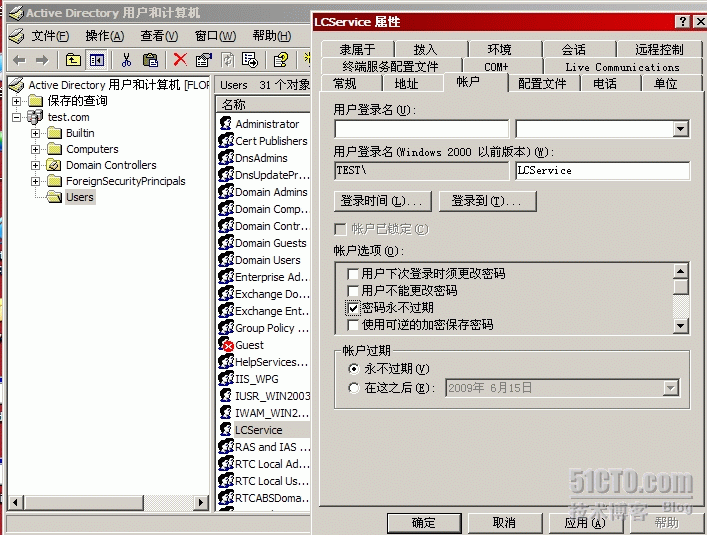Click the Users folder in tree
Screen dimensions: 707x535
click(x=80, y=197)
